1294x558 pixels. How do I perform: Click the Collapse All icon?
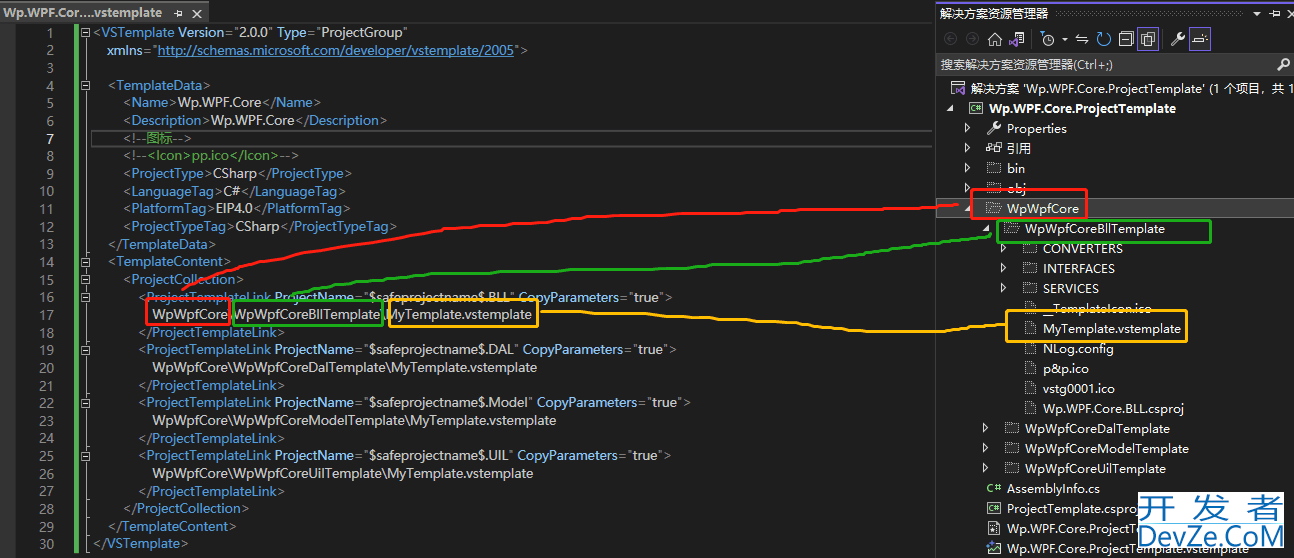pyautogui.click(x=1126, y=39)
